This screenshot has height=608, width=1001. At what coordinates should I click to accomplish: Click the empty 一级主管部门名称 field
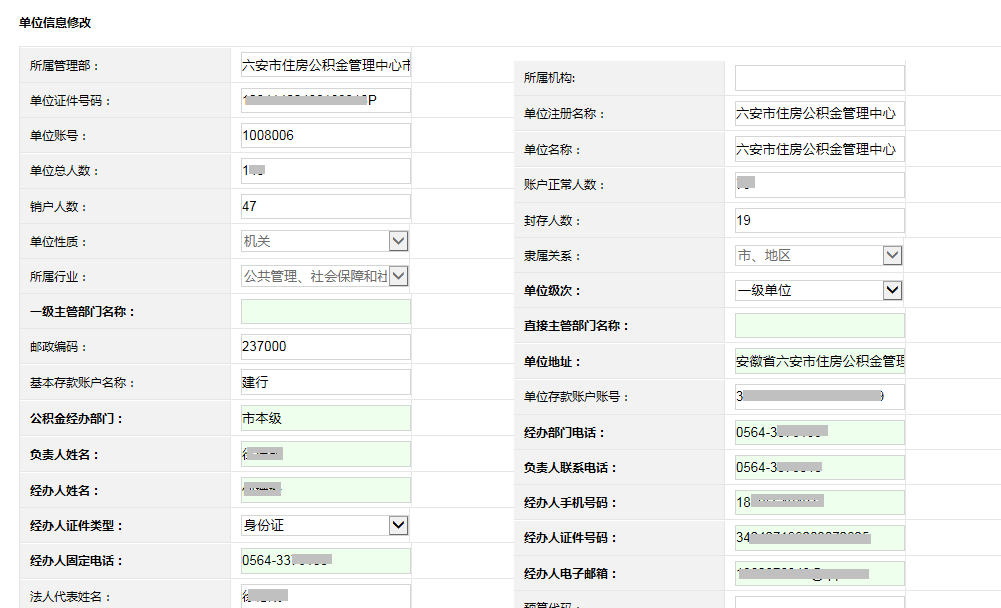325,311
